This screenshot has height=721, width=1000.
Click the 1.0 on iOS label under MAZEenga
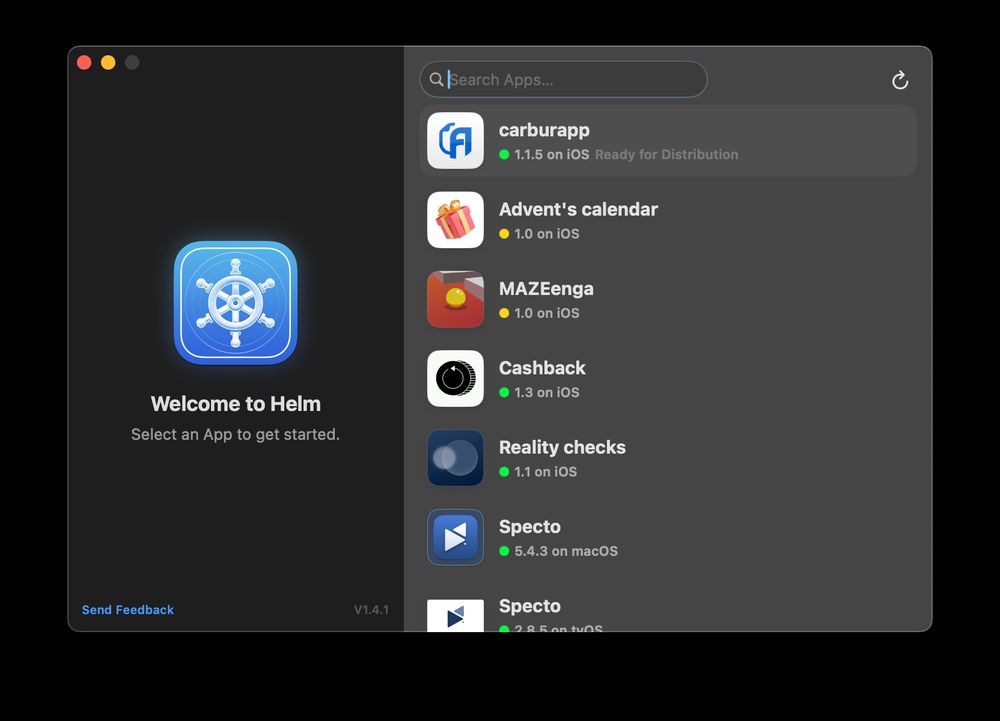pyautogui.click(x=547, y=313)
